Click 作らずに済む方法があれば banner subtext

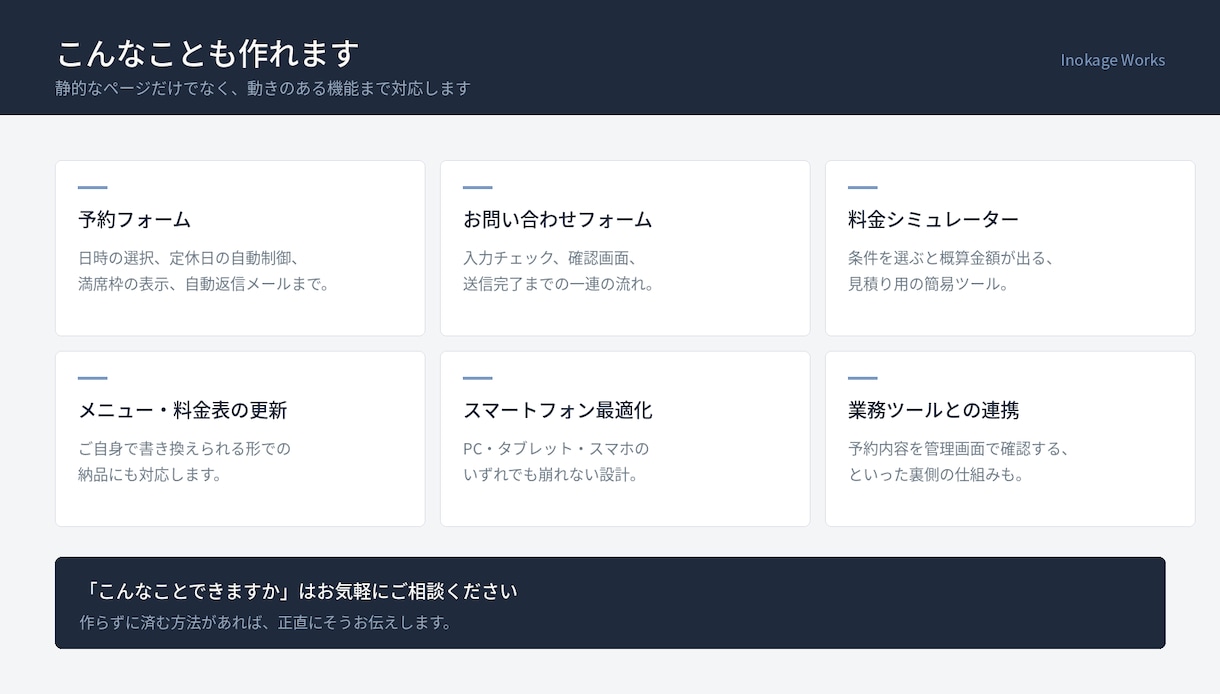pyautogui.click(x=266, y=623)
